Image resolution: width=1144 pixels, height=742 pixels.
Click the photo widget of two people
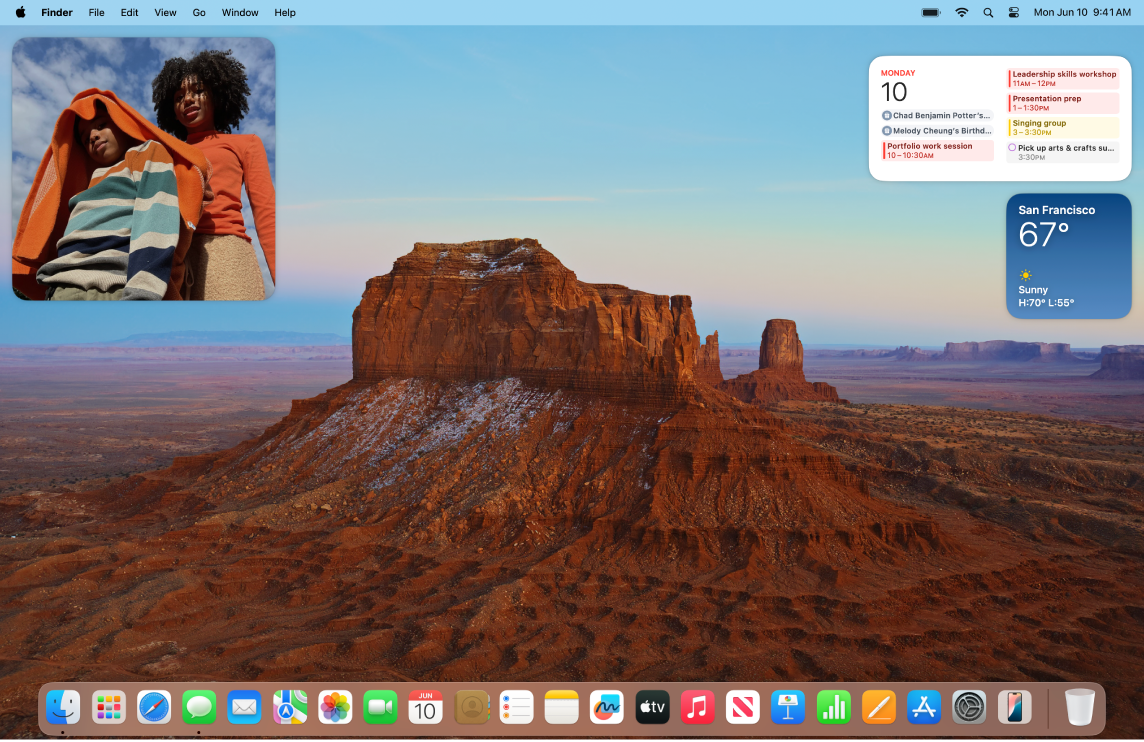[143, 168]
